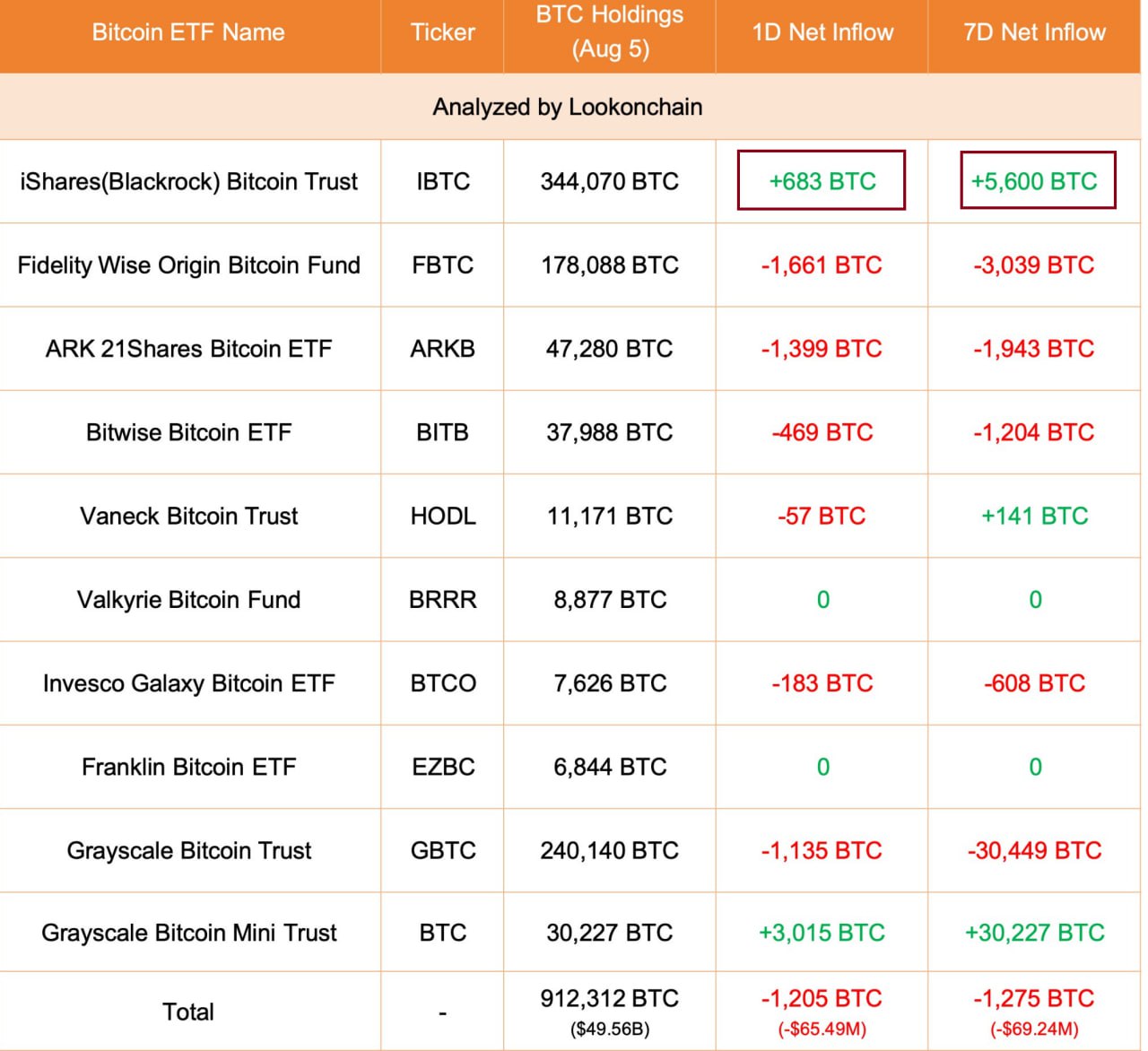The width and height of the screenshot is (1148, 1051).
Task: Click the Total 7D value -1,275 BTC
Action: [x=1034, y=998]
